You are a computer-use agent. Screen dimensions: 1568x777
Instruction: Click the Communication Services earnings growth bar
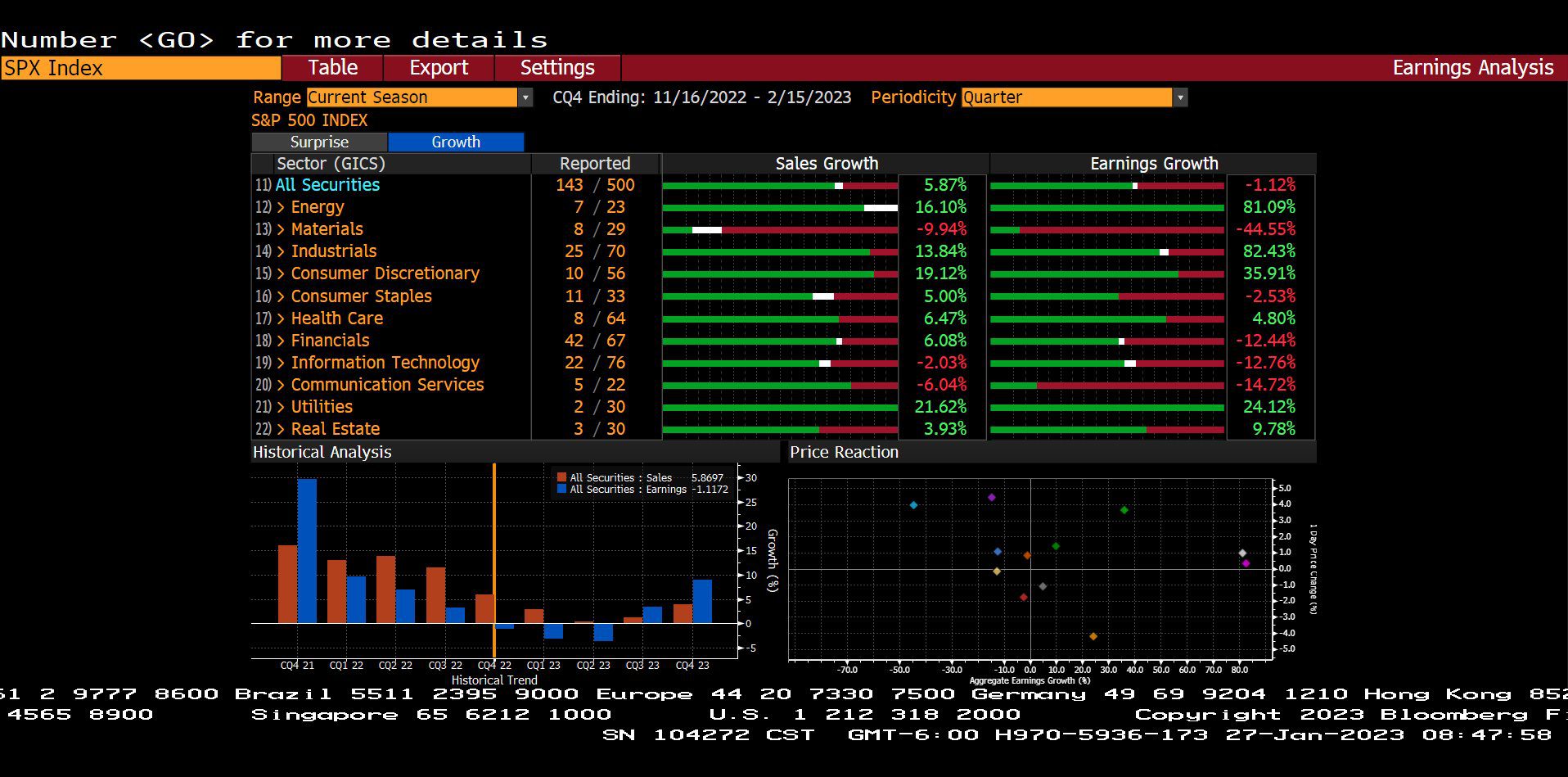click(x=1107, y=385)
